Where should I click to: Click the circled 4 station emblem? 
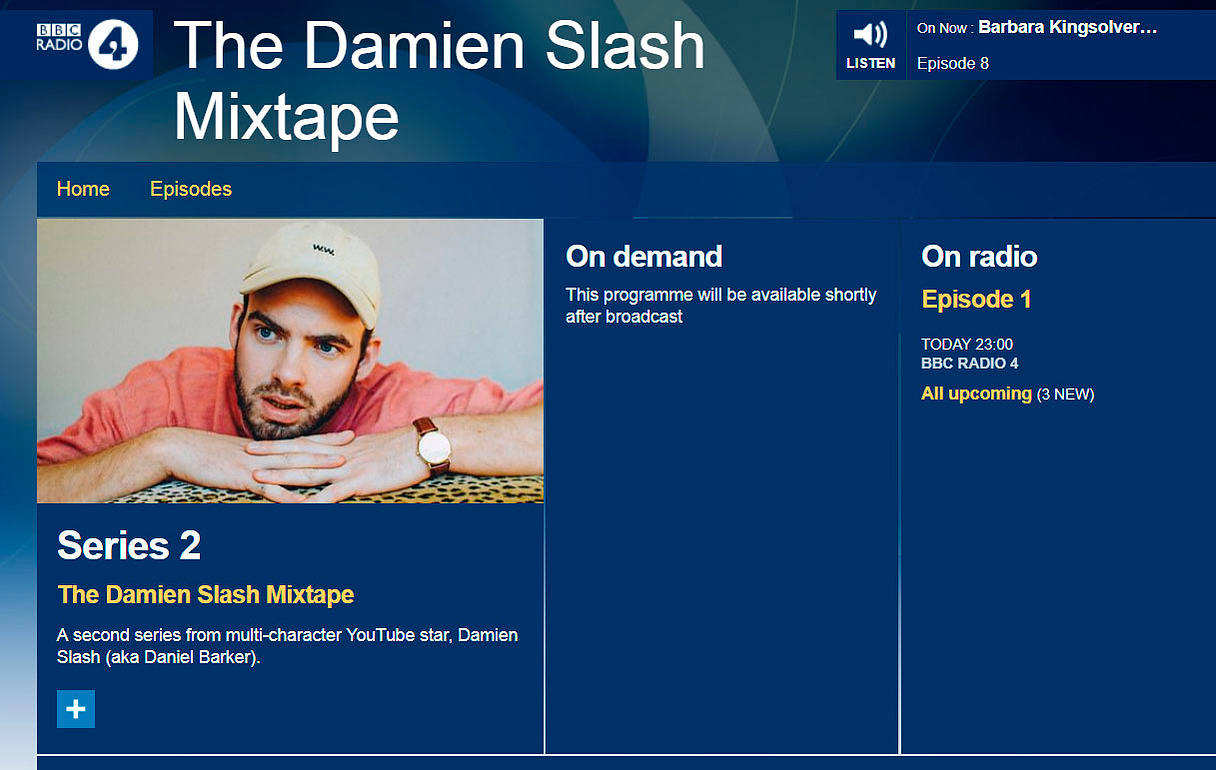pyautogui.click(x=113, y=44)
